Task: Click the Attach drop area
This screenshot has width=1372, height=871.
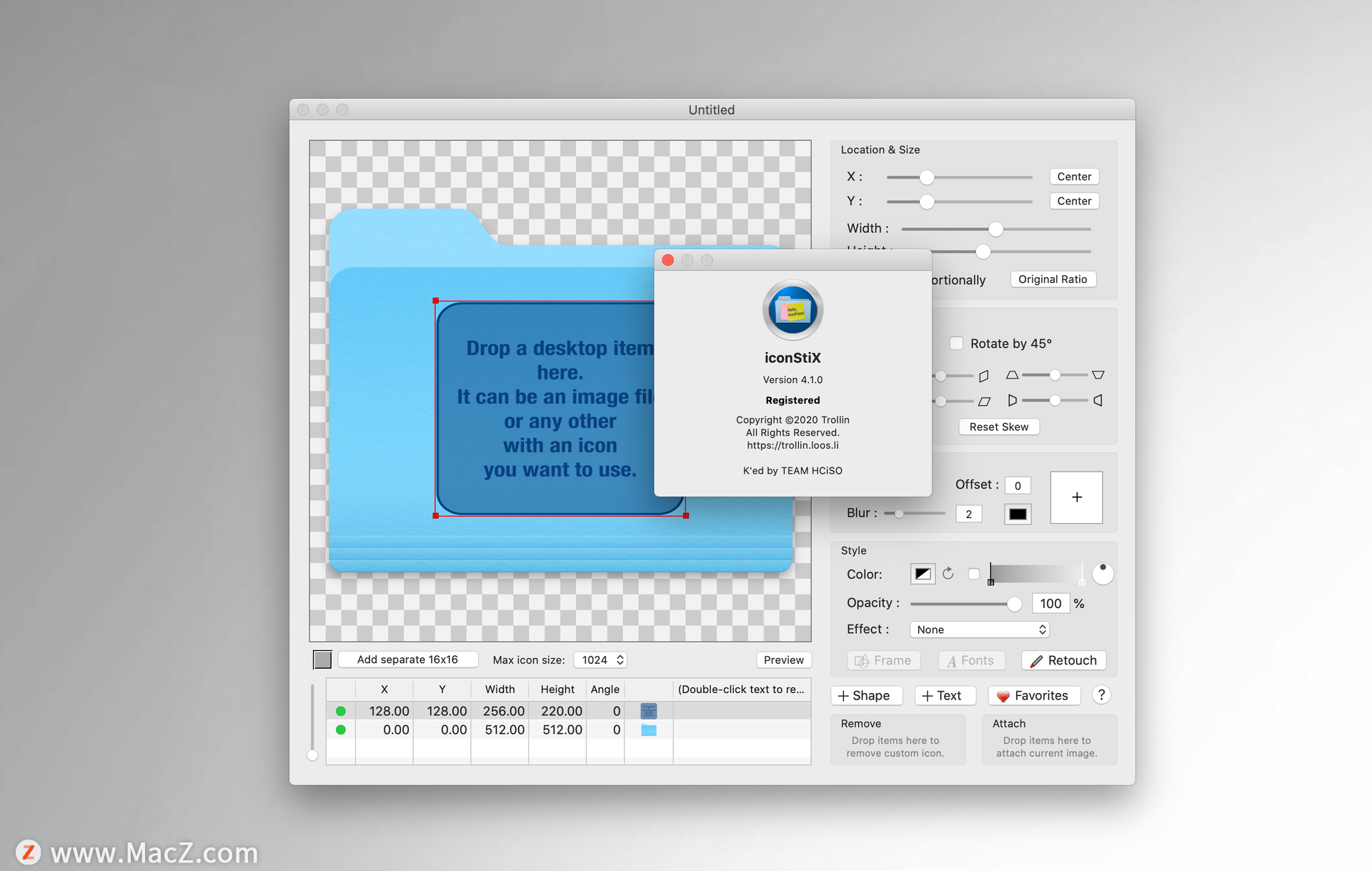Action: click(1049, 740)
